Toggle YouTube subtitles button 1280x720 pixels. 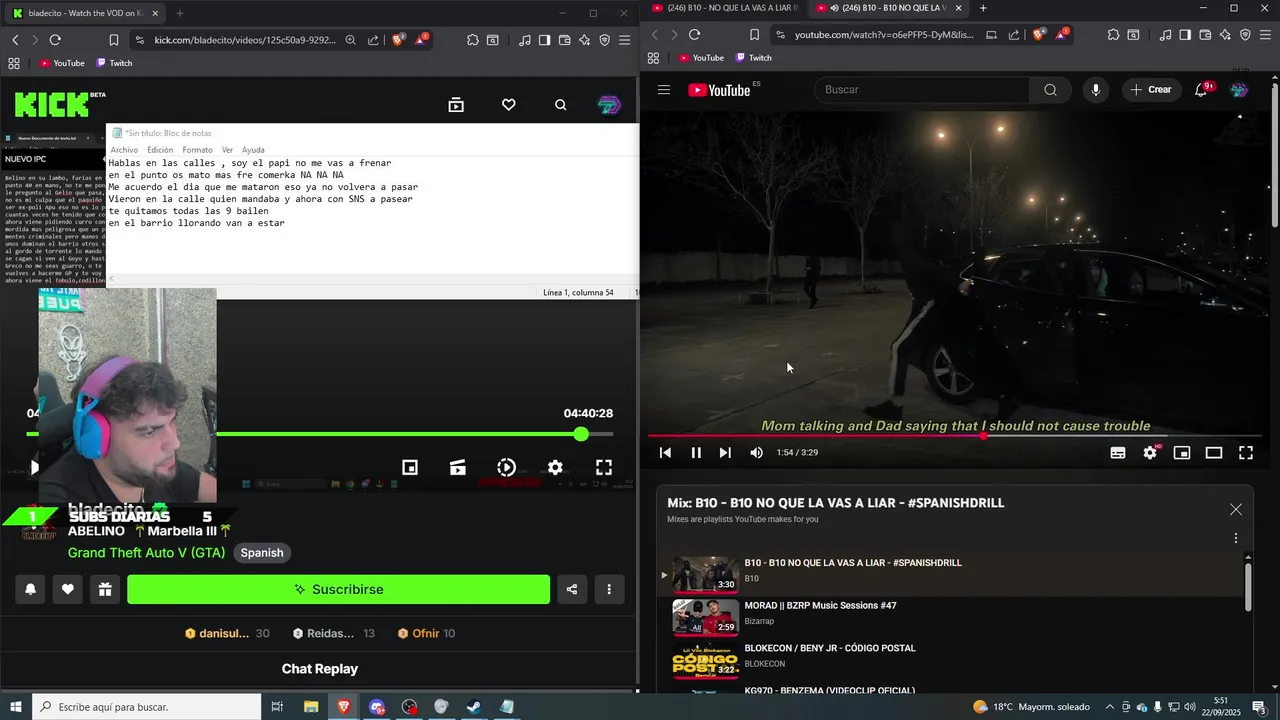(x=1118, y=453)
